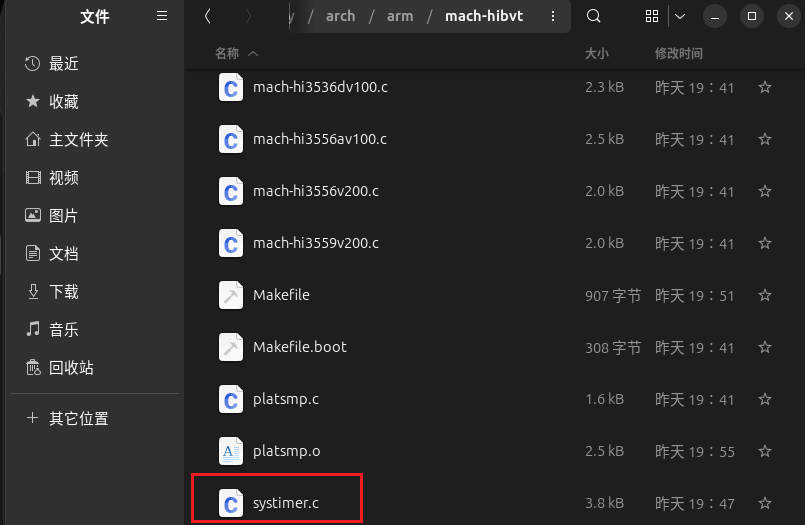Select Videos (视频) in the sidebar
The width and height of the screenshot is (805, 525).
point(64,178)
